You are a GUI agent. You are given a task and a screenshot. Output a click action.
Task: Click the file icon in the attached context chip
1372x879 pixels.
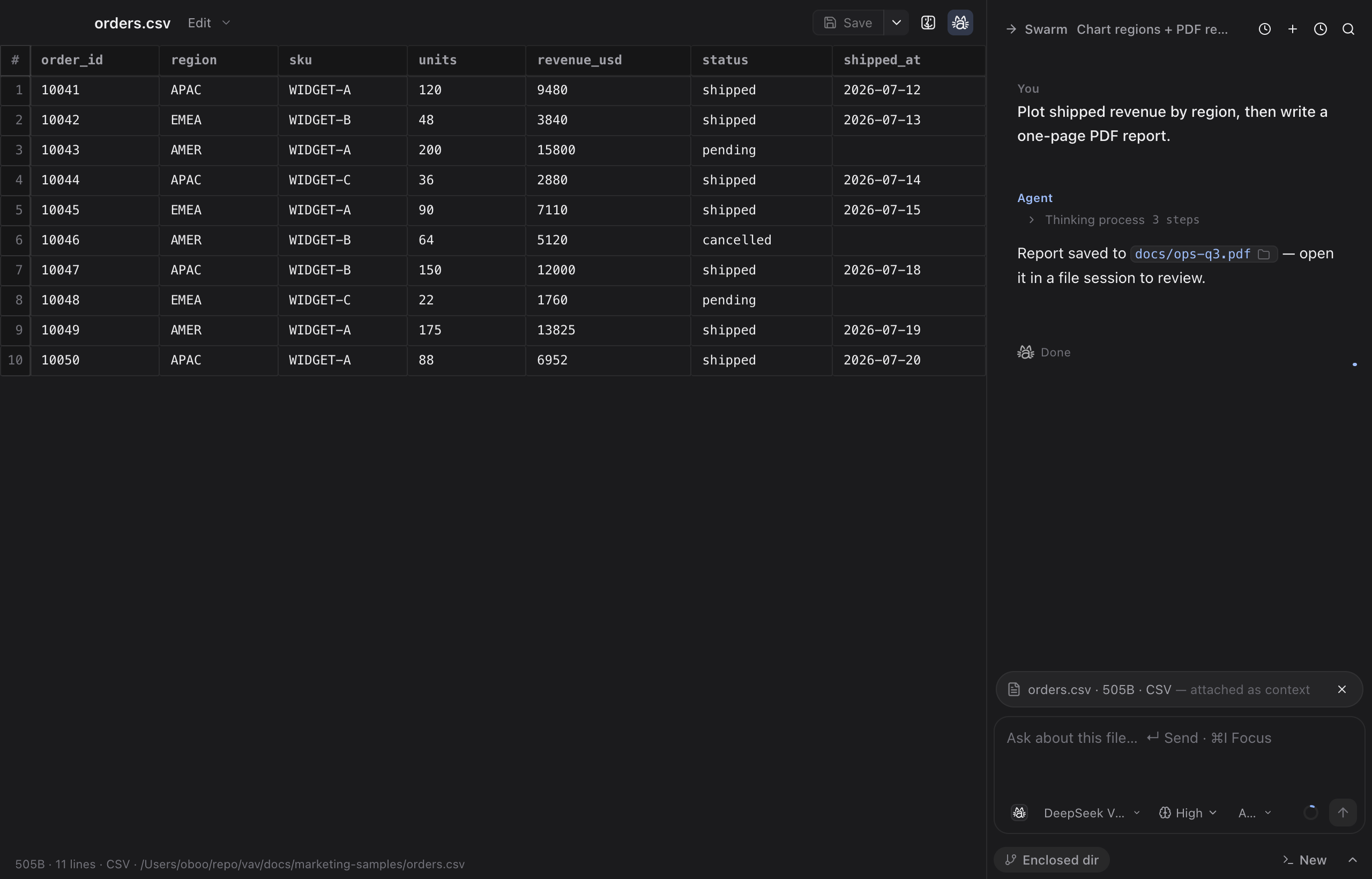tap(1014, 689)
